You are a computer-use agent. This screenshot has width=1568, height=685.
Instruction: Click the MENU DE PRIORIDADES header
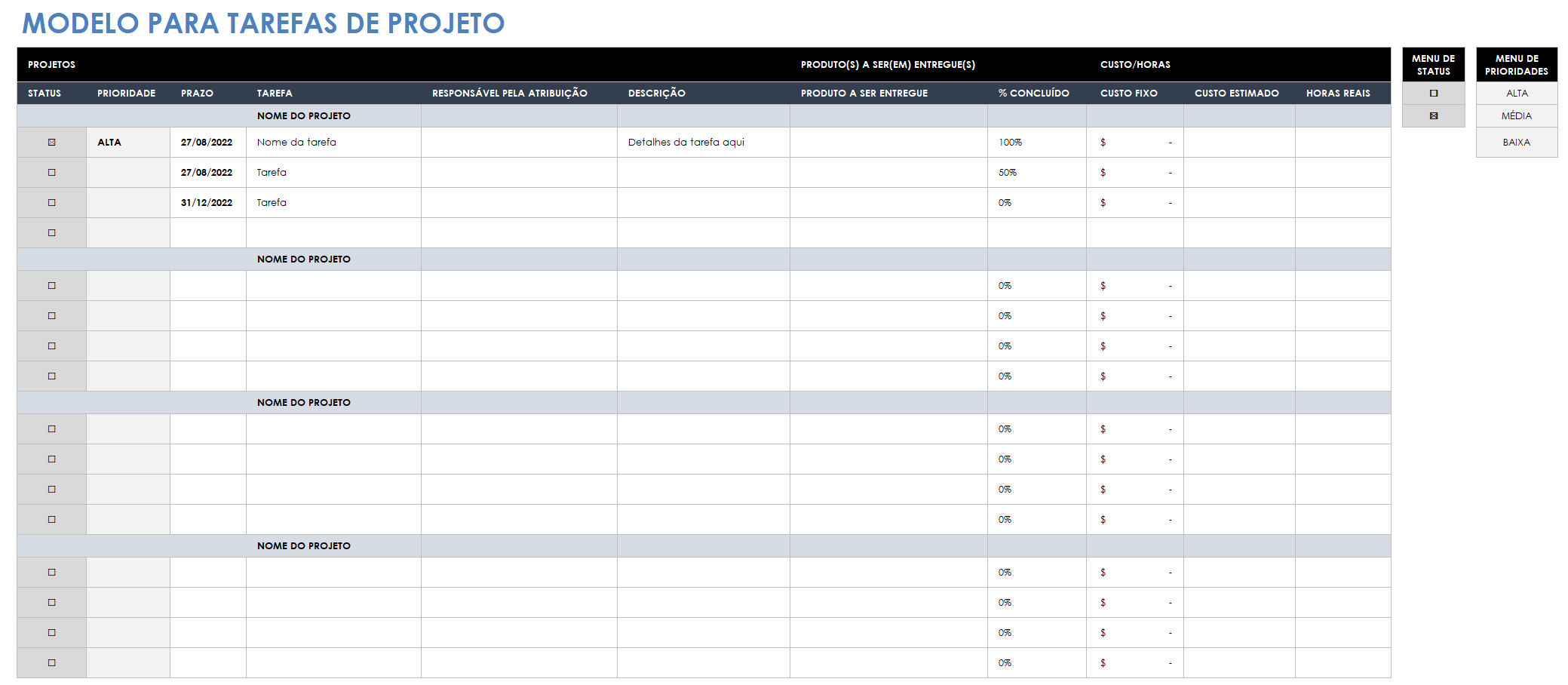coord(1517,65)
